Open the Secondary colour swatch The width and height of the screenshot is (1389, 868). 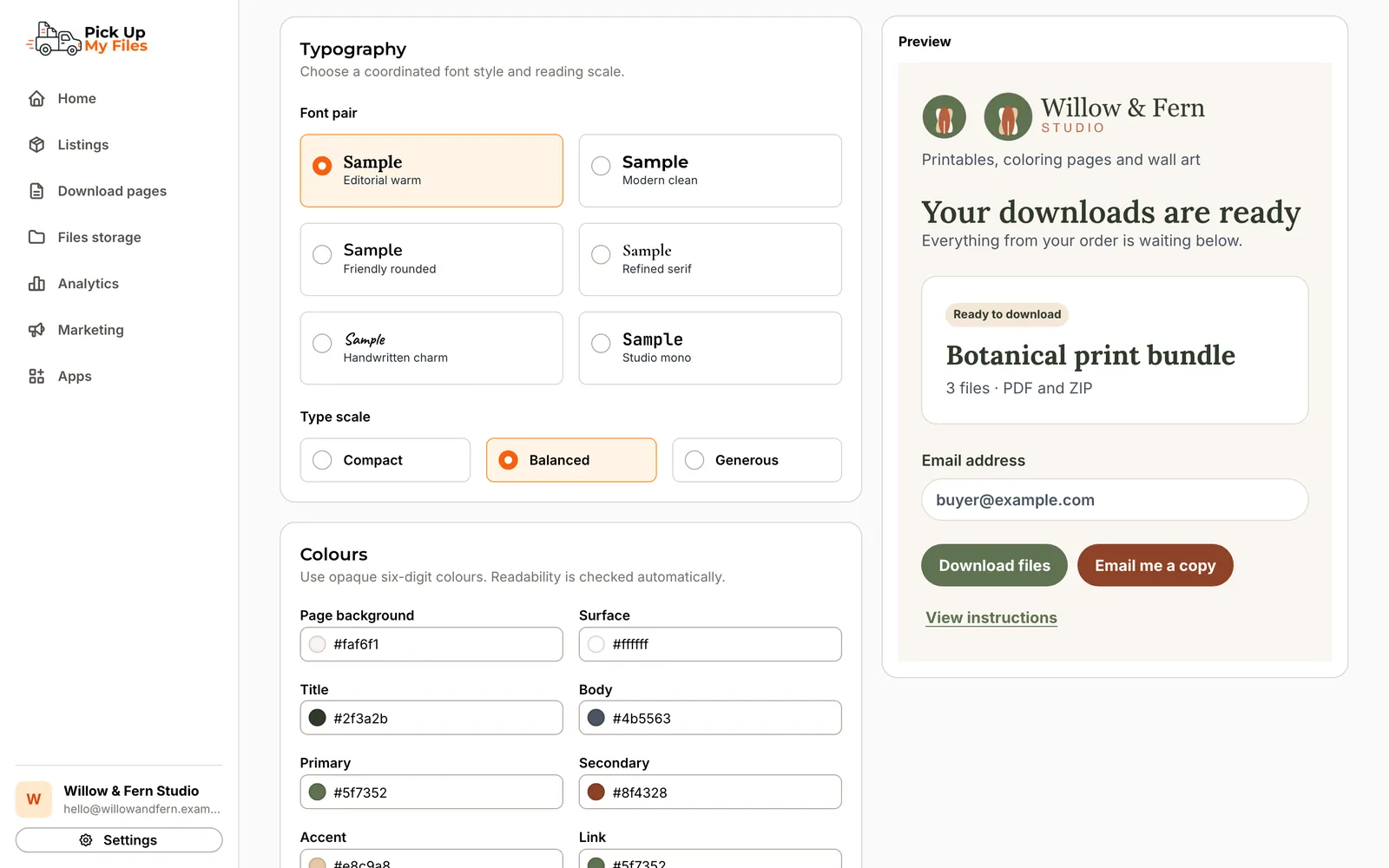[596, 792]
